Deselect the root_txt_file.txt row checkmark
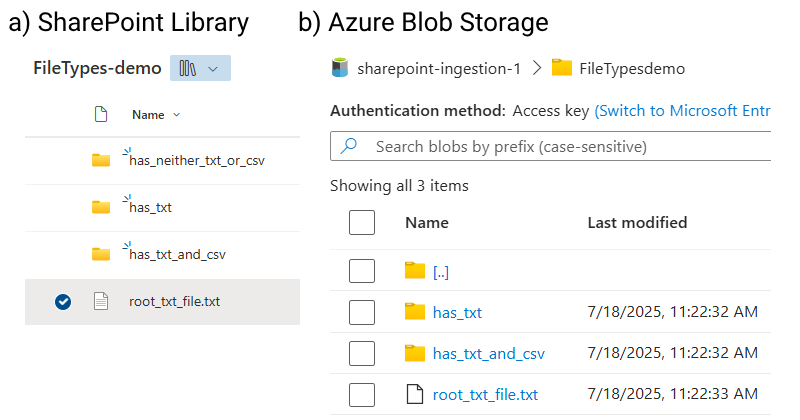Viewport: 800px width, 420px height. coord(64,301)
